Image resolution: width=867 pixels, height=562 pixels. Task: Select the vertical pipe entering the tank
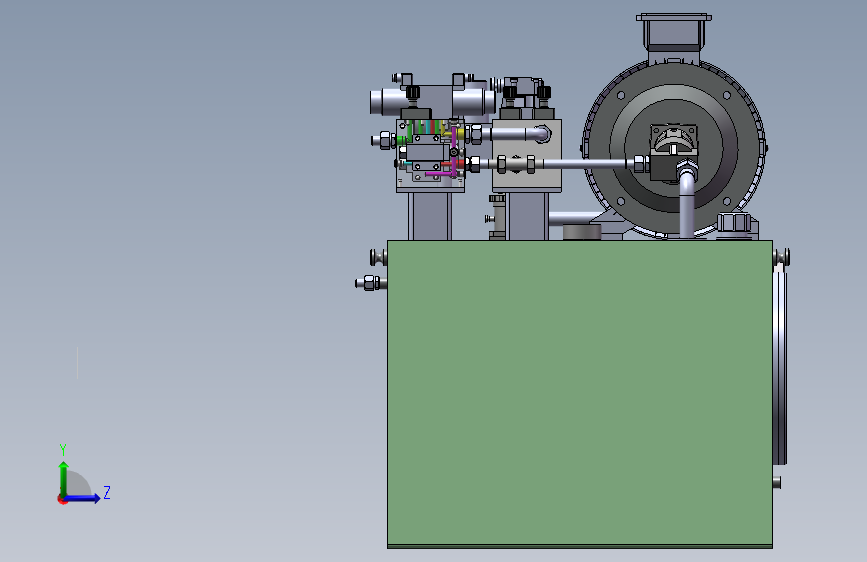click(686, 205)
